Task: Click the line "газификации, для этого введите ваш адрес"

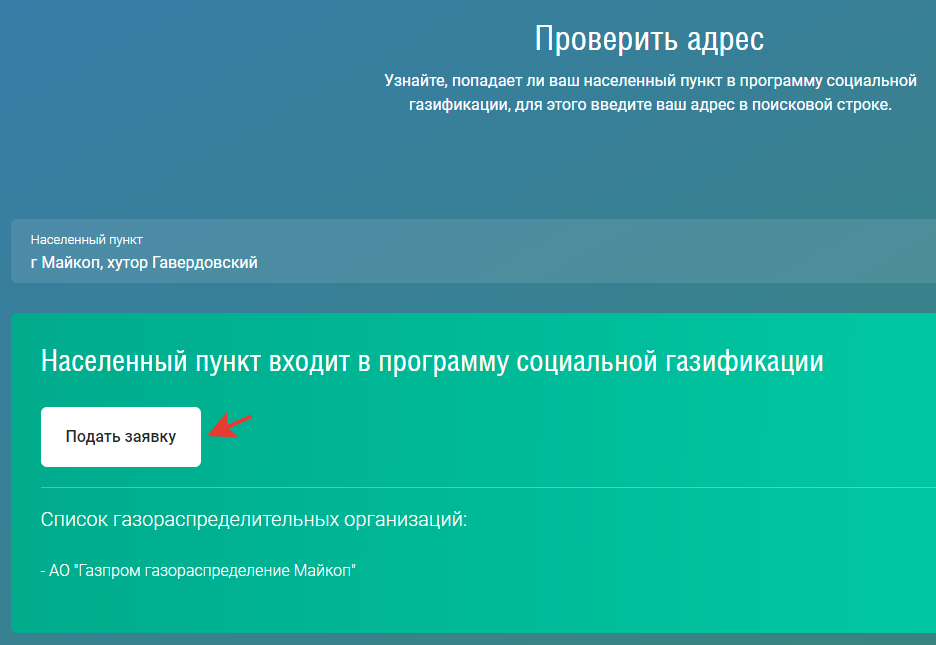Action: [650, 104]
